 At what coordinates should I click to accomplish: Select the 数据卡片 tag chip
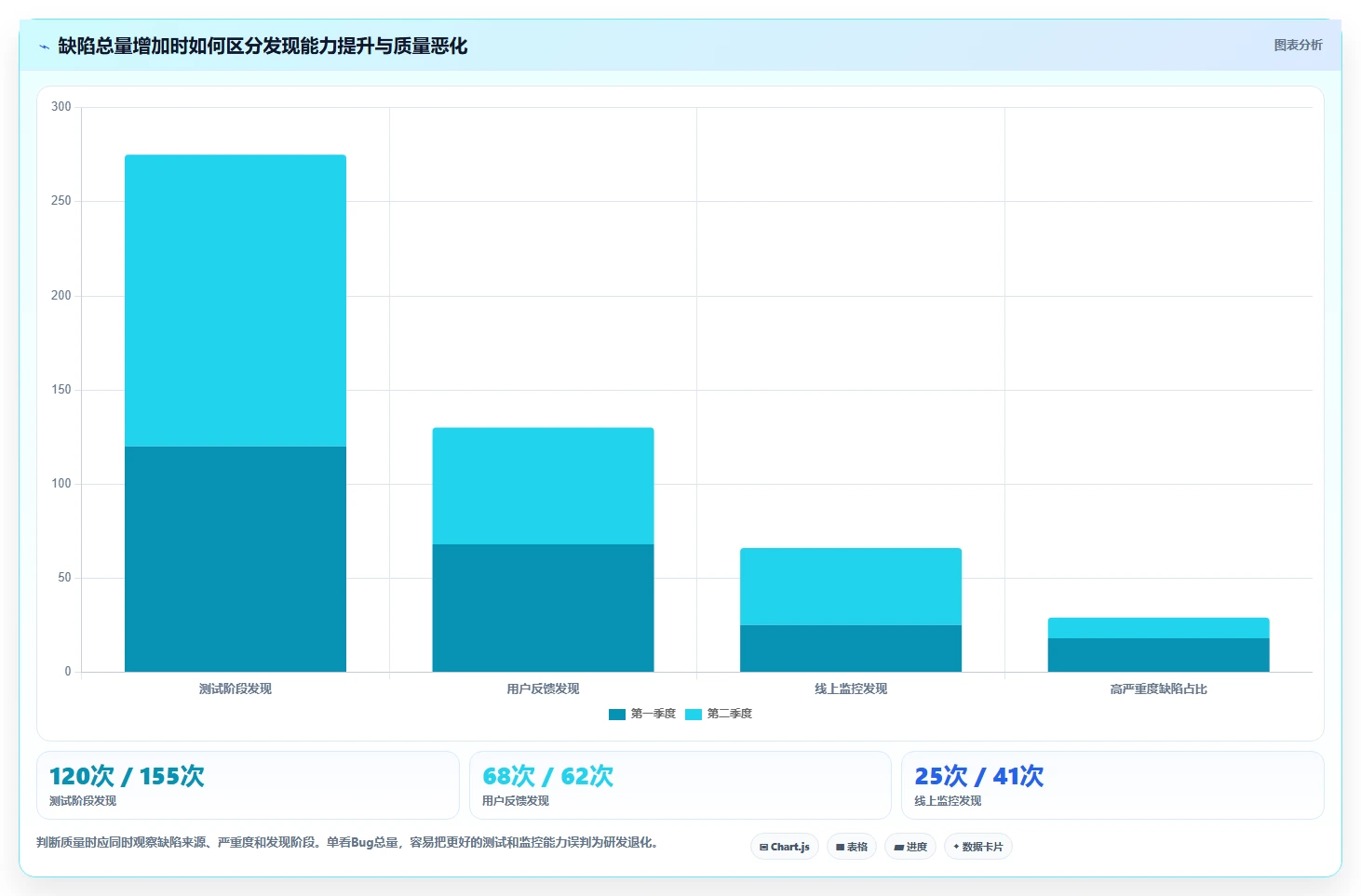(978, 847)
